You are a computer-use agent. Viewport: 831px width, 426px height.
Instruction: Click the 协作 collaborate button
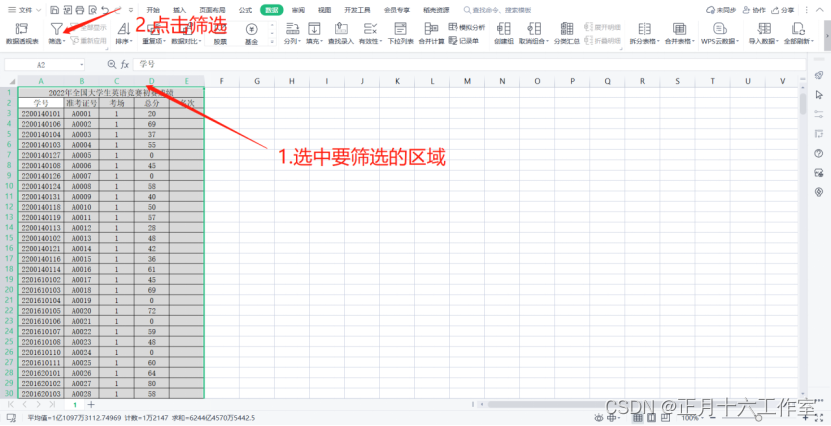tap(754, 10)
